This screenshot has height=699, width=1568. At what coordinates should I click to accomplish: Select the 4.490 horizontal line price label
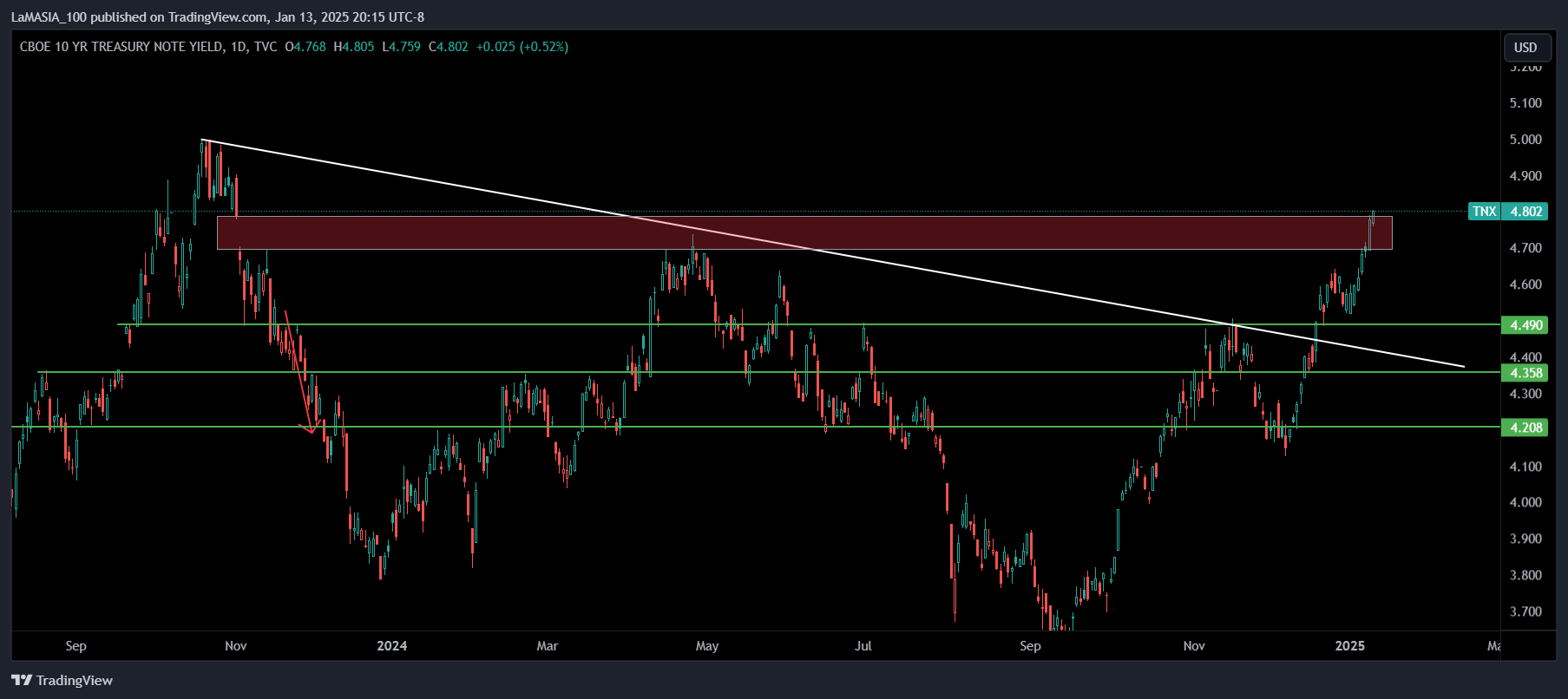point(1525,325)
